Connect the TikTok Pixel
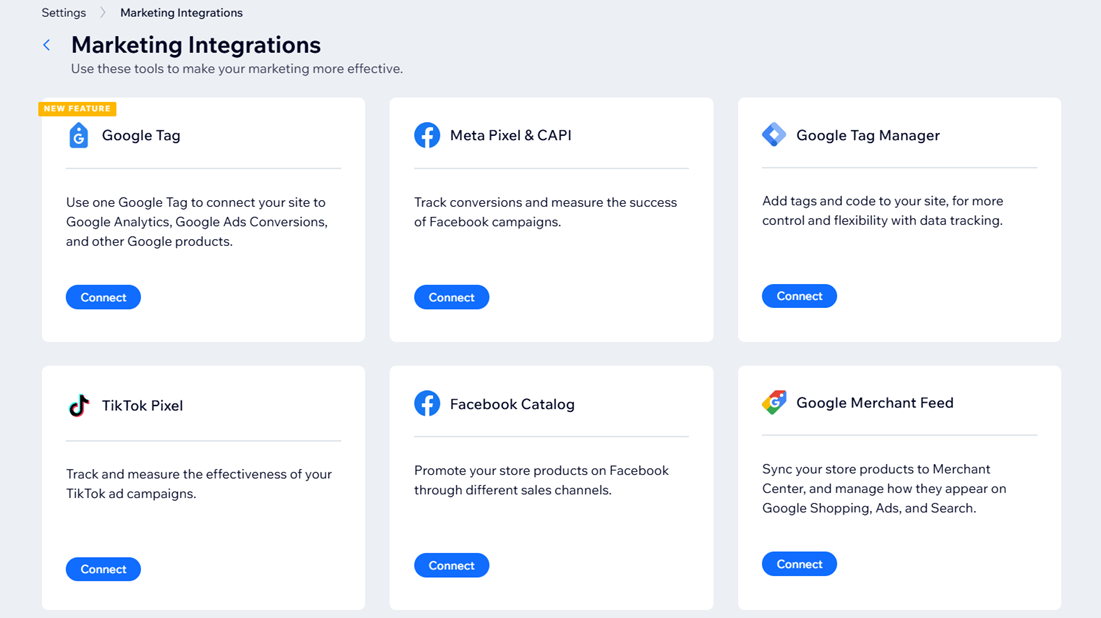 point(103,568)
